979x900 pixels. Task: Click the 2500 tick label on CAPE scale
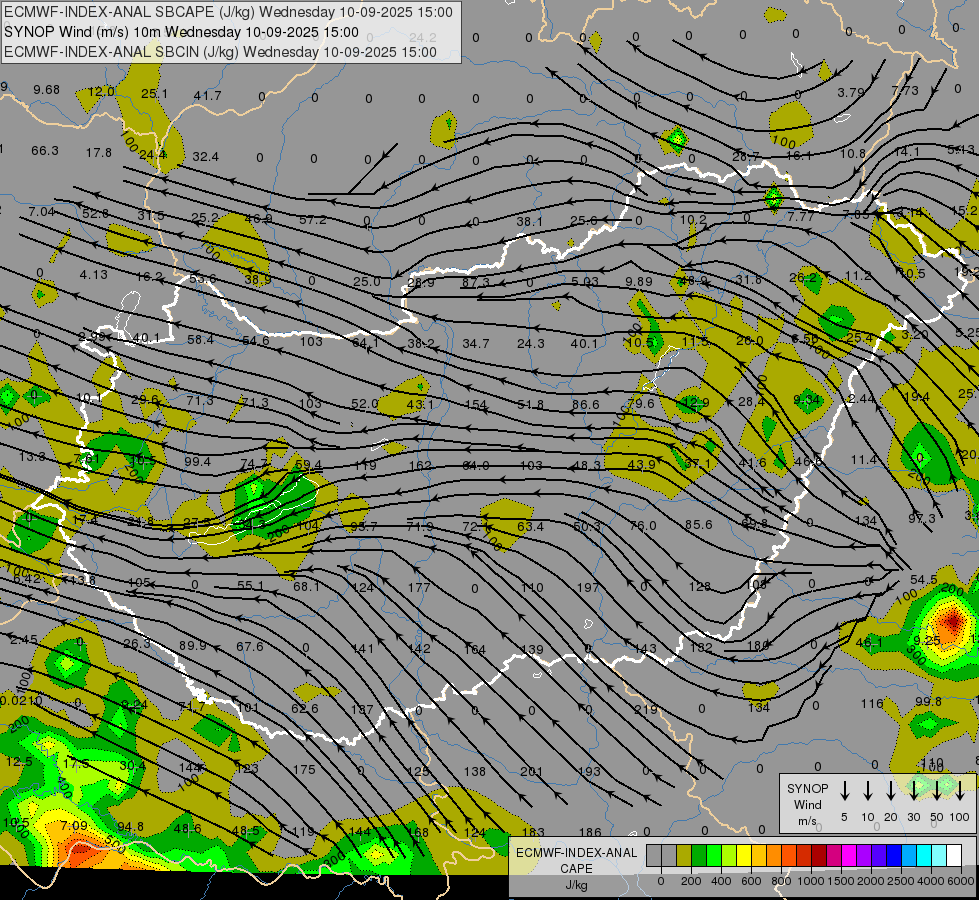[x=901, y=881]
